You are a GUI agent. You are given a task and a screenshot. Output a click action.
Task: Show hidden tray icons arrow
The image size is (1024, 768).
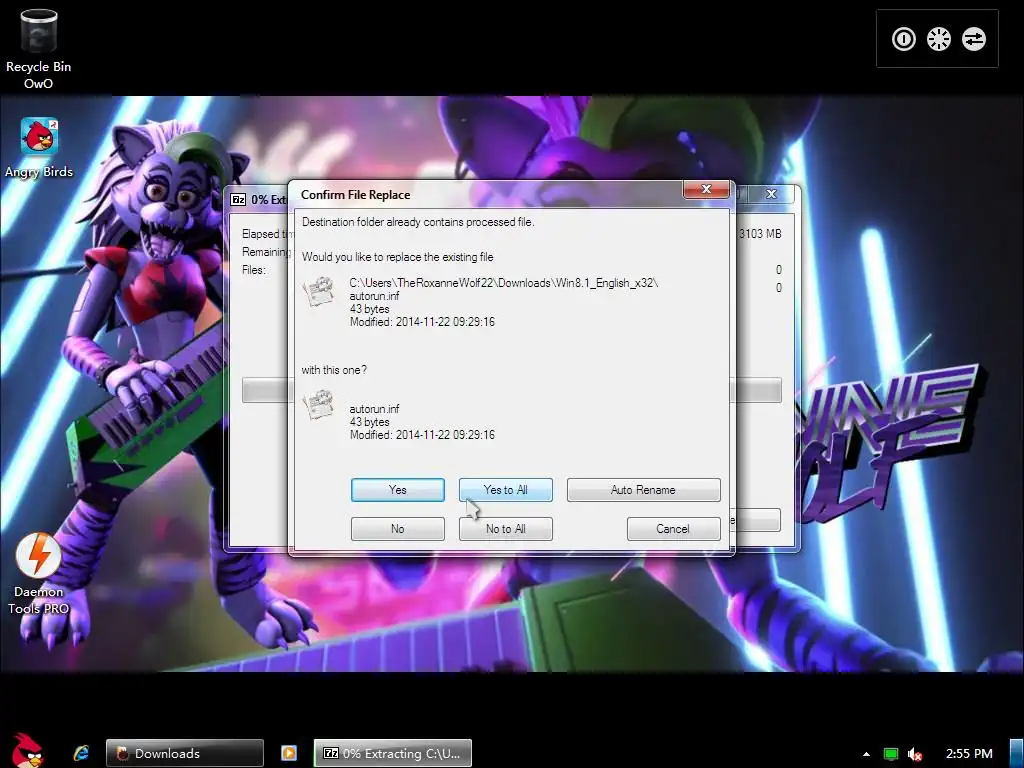tap(866, 754)
